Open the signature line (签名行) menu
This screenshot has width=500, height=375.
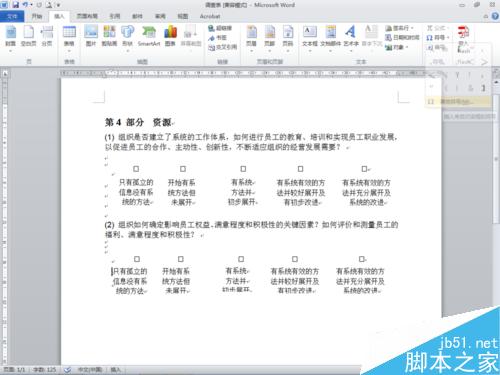pos(400,28)
